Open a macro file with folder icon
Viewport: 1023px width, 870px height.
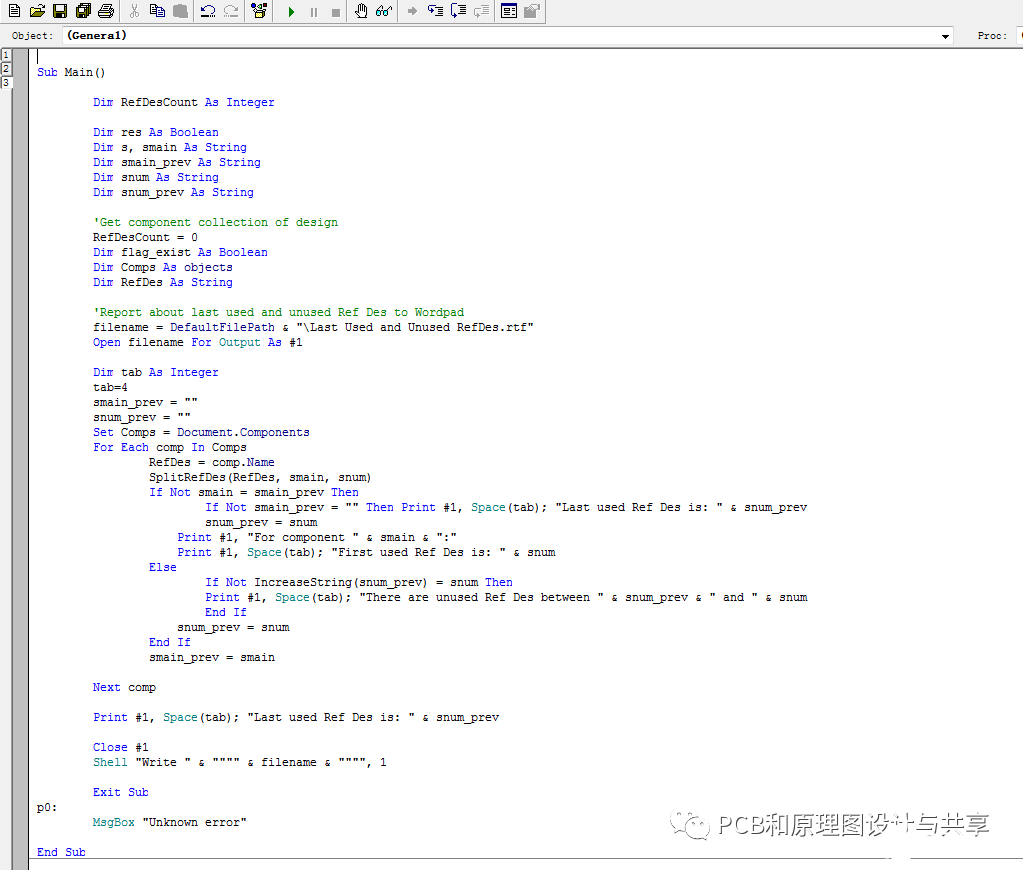point(37,11)
